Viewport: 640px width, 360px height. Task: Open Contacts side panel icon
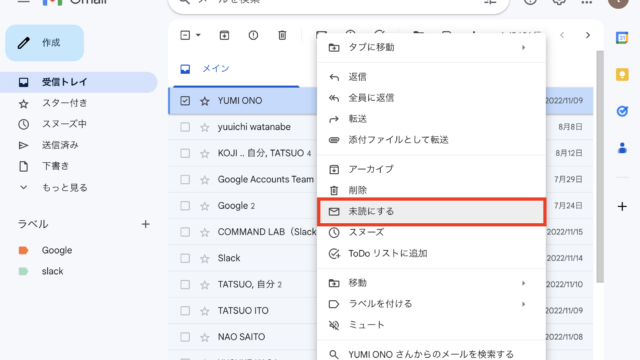622,147
